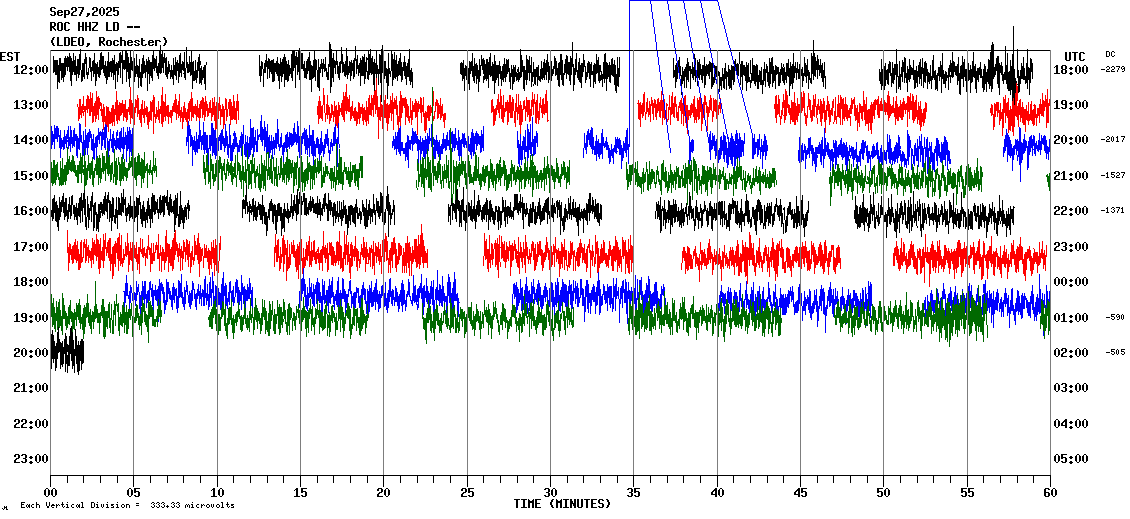Click the 30 minute tick label
Image resolution: width=1130 pixels, height=519 pixels.
click(550, 492)
